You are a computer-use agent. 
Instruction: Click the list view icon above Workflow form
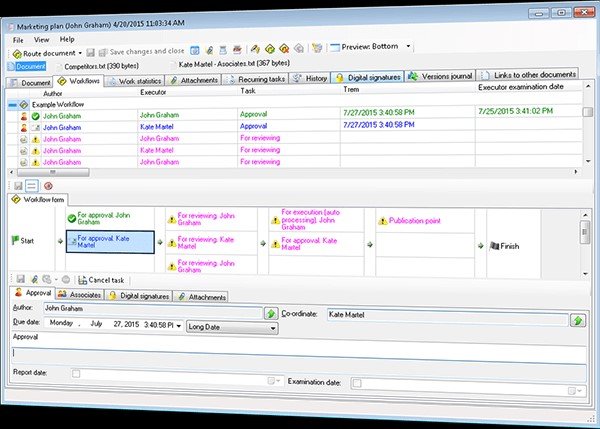31,186
